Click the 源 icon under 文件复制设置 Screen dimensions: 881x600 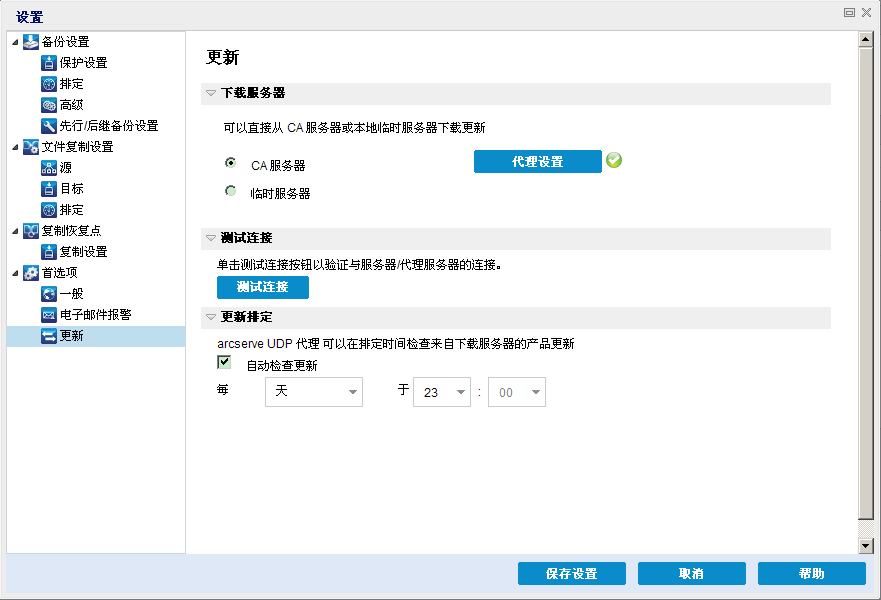coord(49,167)
